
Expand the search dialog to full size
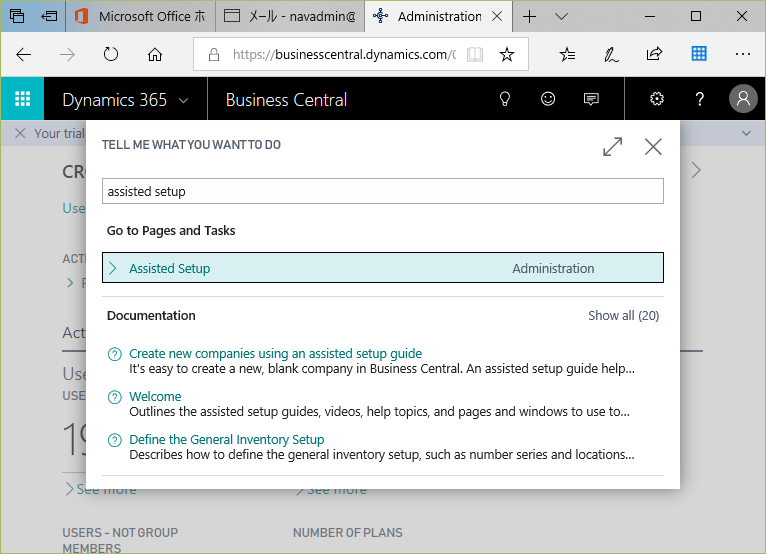tap(613, 147)
